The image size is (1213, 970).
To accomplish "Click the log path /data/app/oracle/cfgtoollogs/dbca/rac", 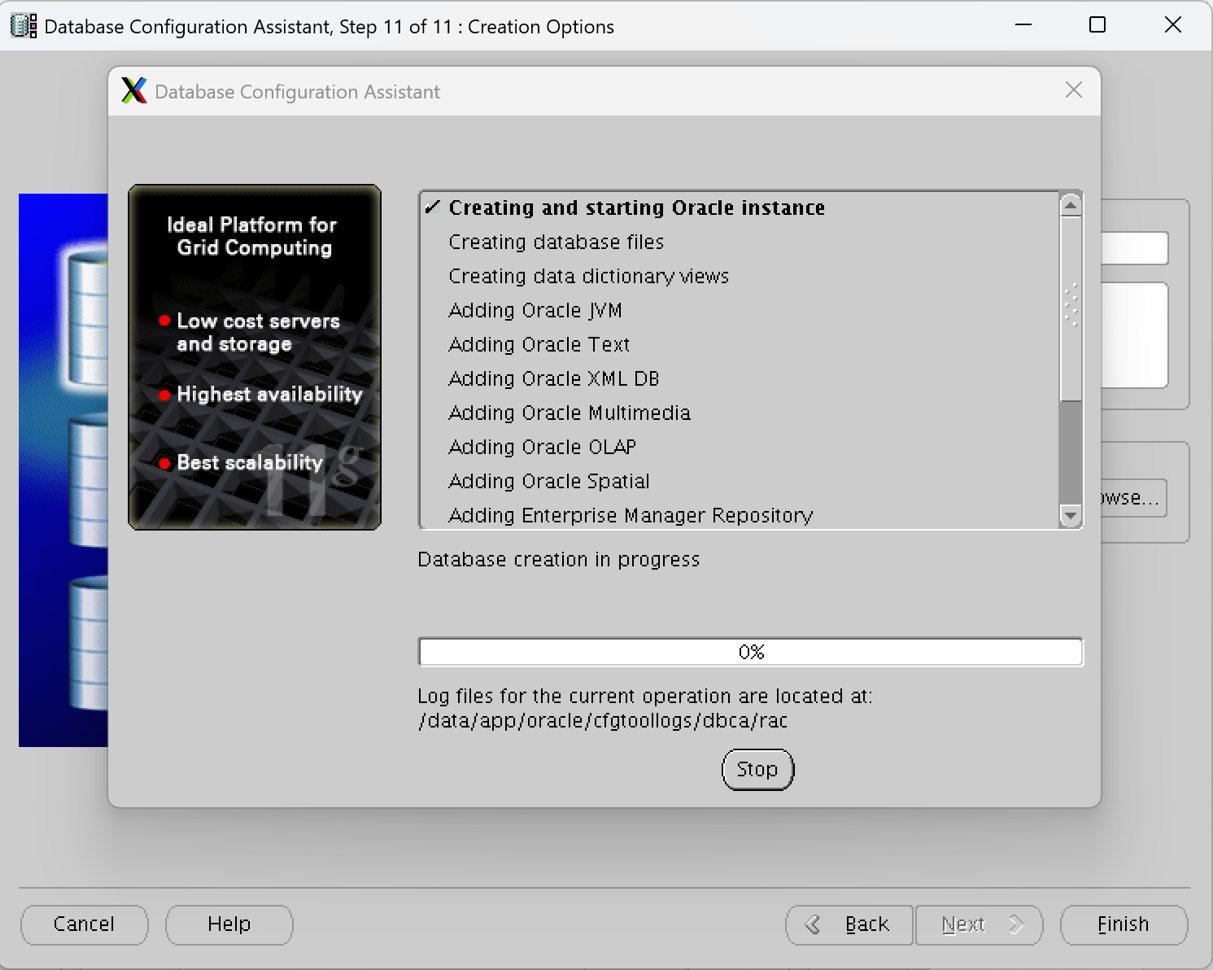I will 602,720.
